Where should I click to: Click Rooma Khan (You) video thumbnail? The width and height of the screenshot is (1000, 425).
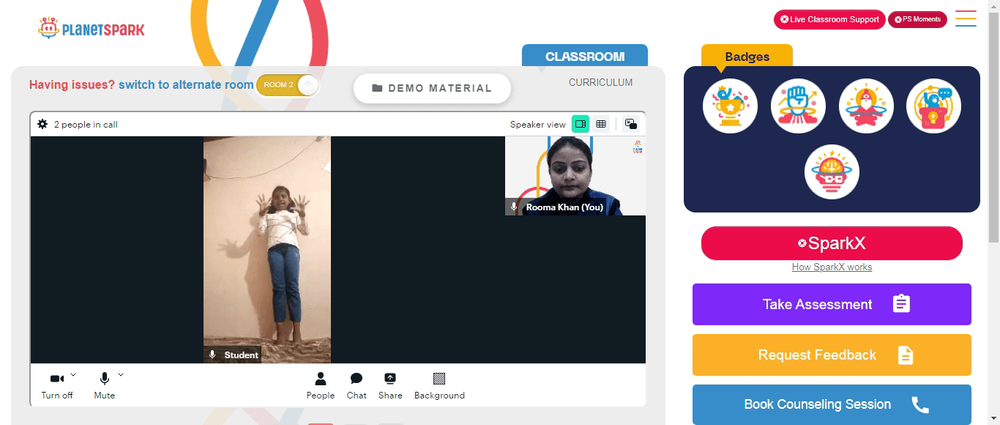(x=575, y=175)
